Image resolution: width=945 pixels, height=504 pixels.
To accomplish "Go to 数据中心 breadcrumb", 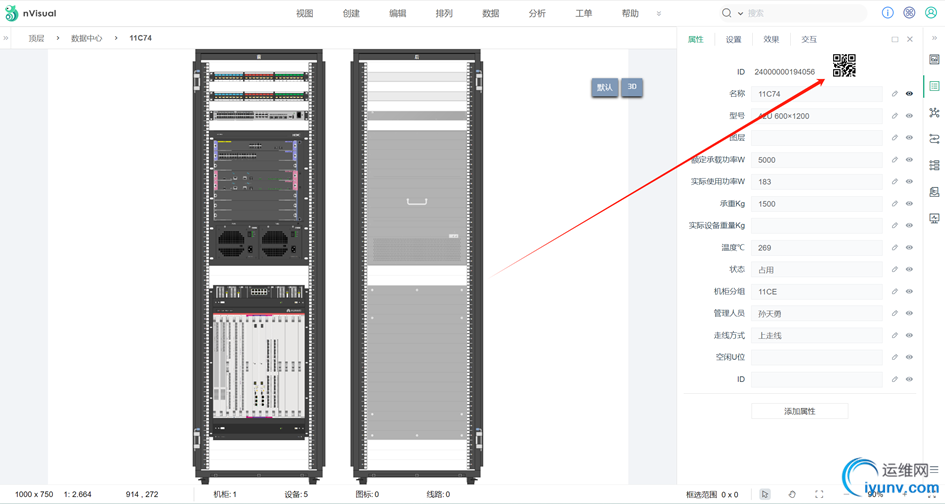I will pyautogui.click(x=87, y=38).
